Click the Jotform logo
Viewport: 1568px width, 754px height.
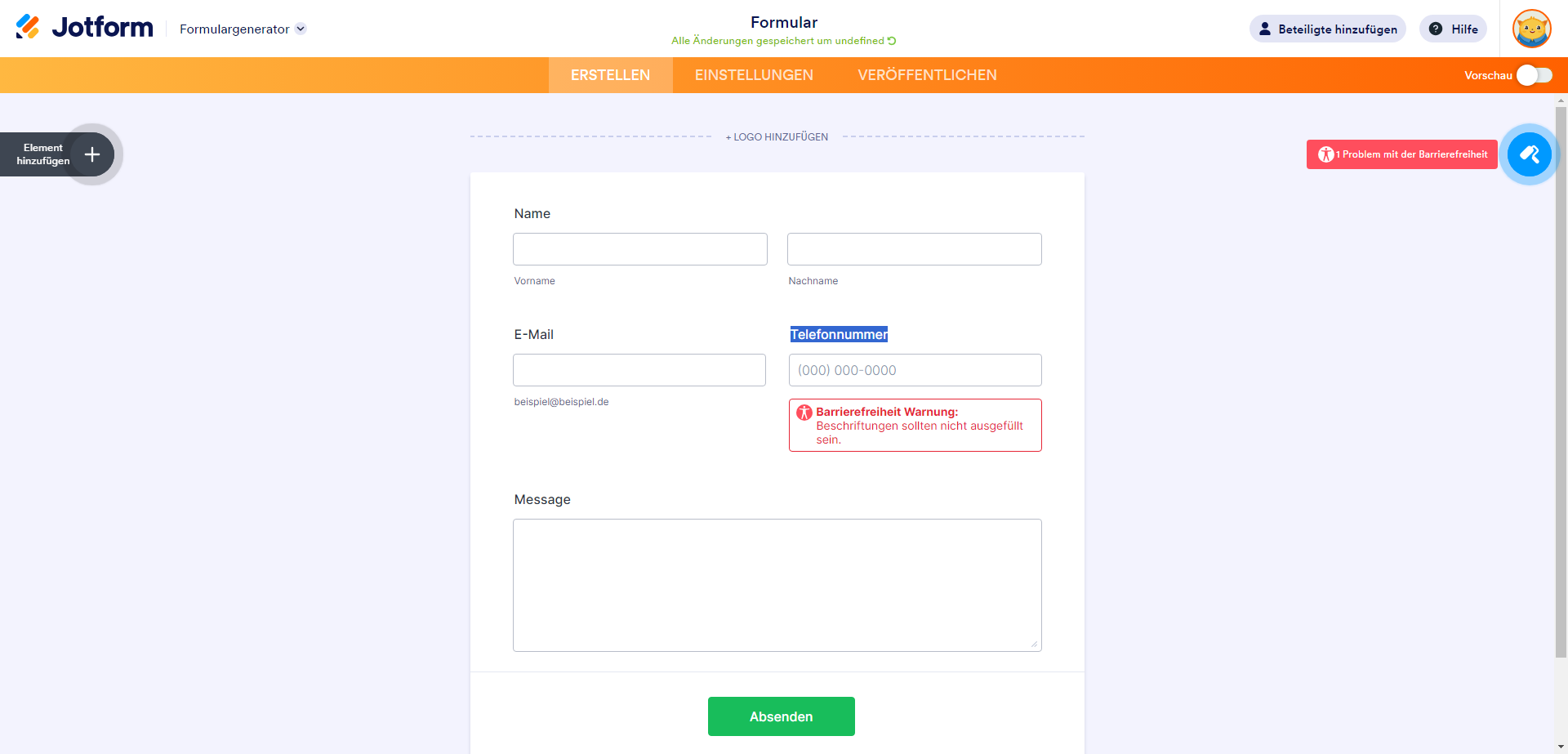point(84,28)
